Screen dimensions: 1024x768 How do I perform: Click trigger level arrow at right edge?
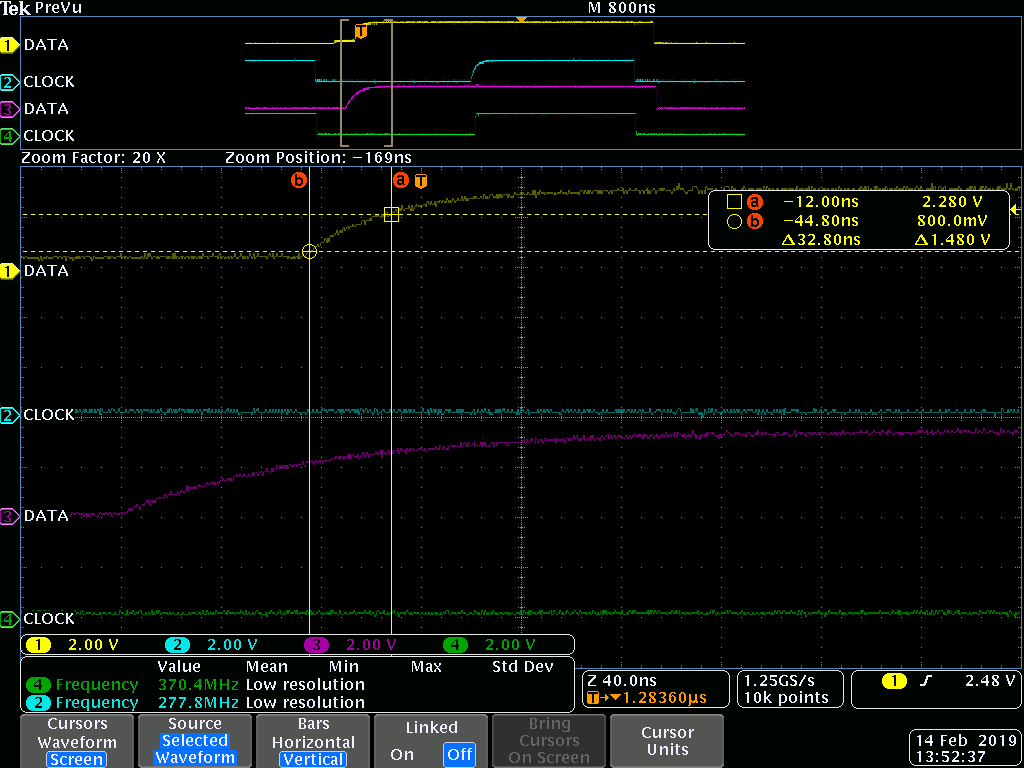(1015, 210)
